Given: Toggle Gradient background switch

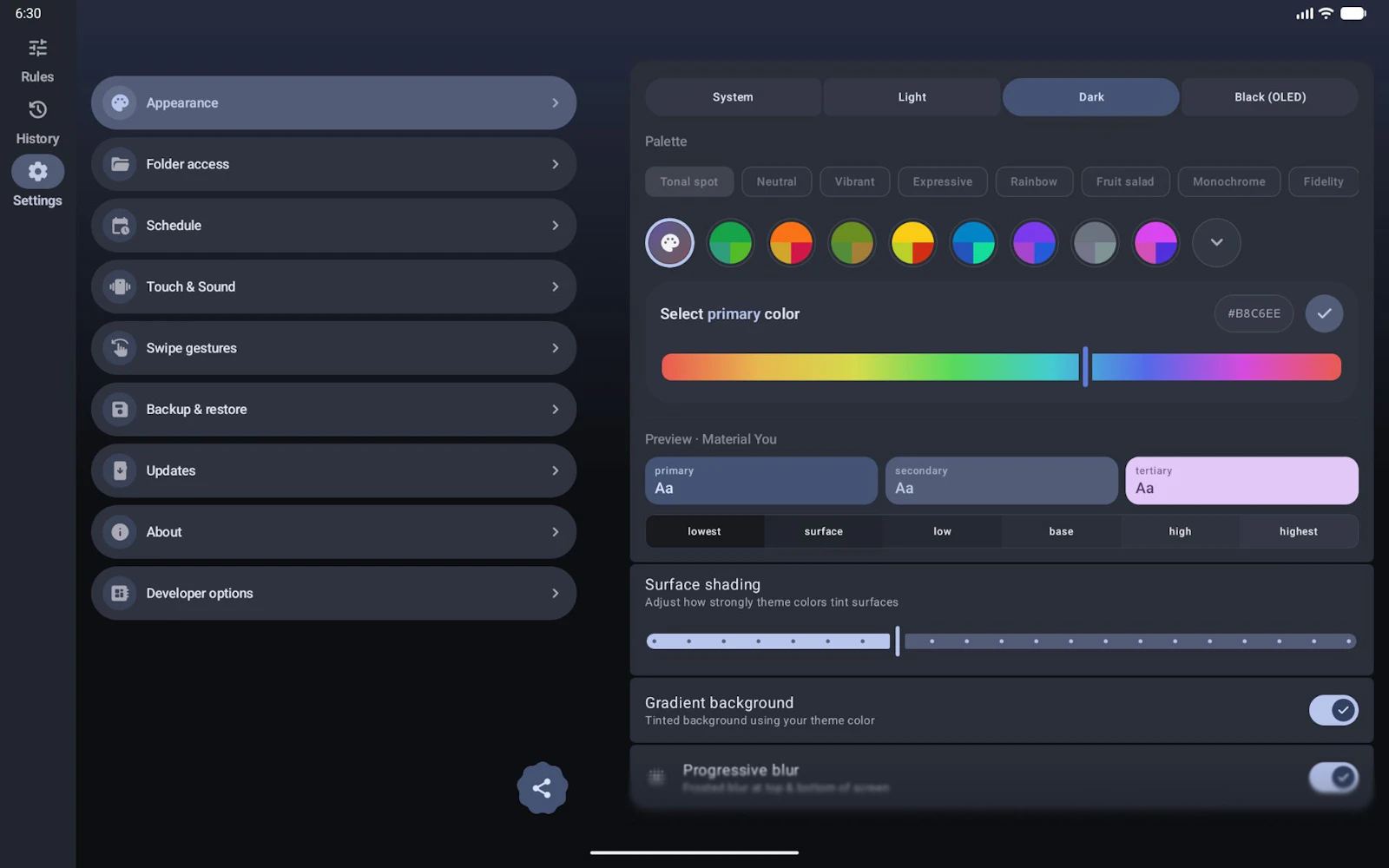Looking at the screenshot, I should coord(1333,710).
